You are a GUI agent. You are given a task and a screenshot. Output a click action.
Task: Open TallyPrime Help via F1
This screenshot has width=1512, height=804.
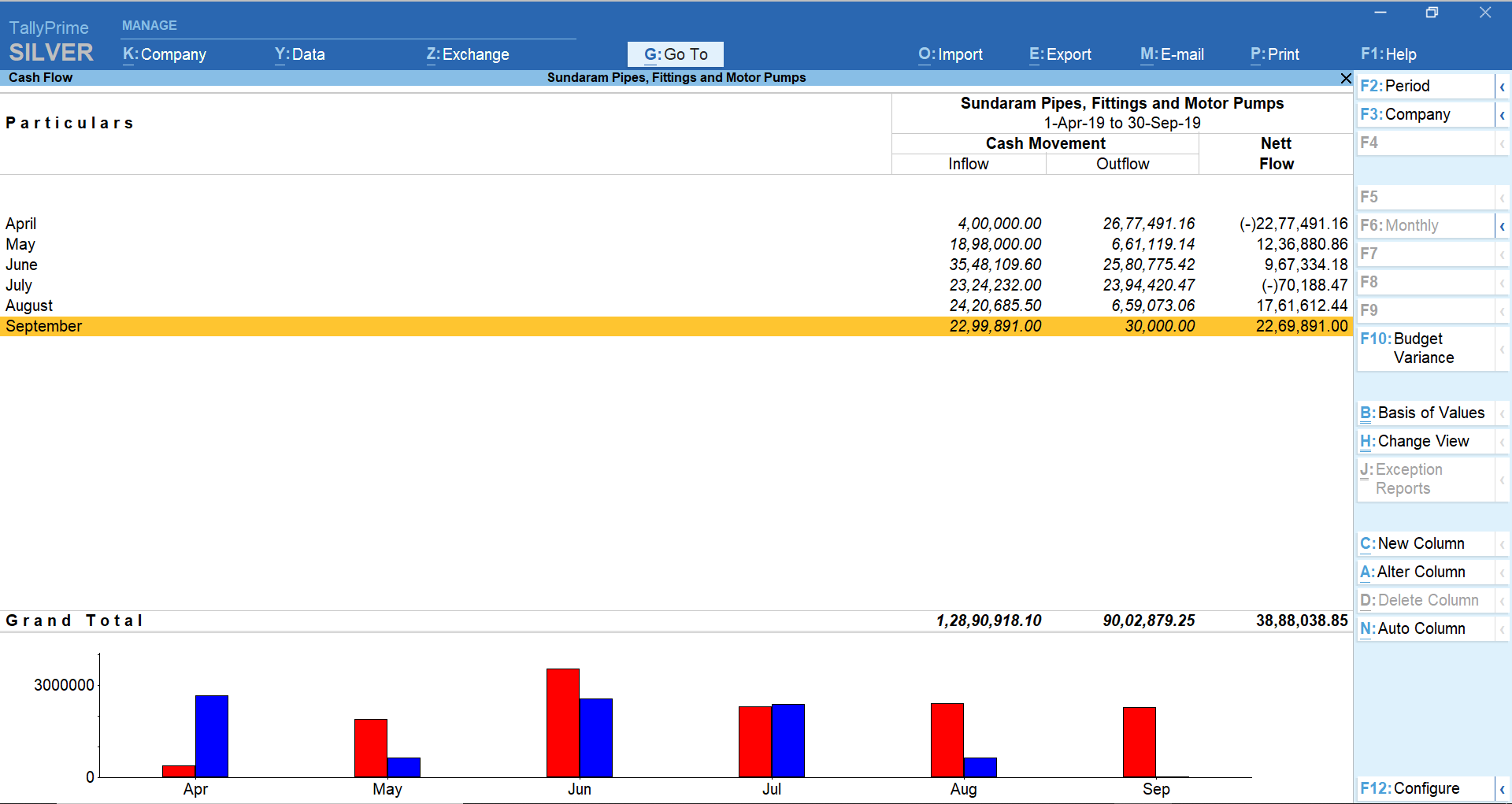click(x=1388, y=54)
